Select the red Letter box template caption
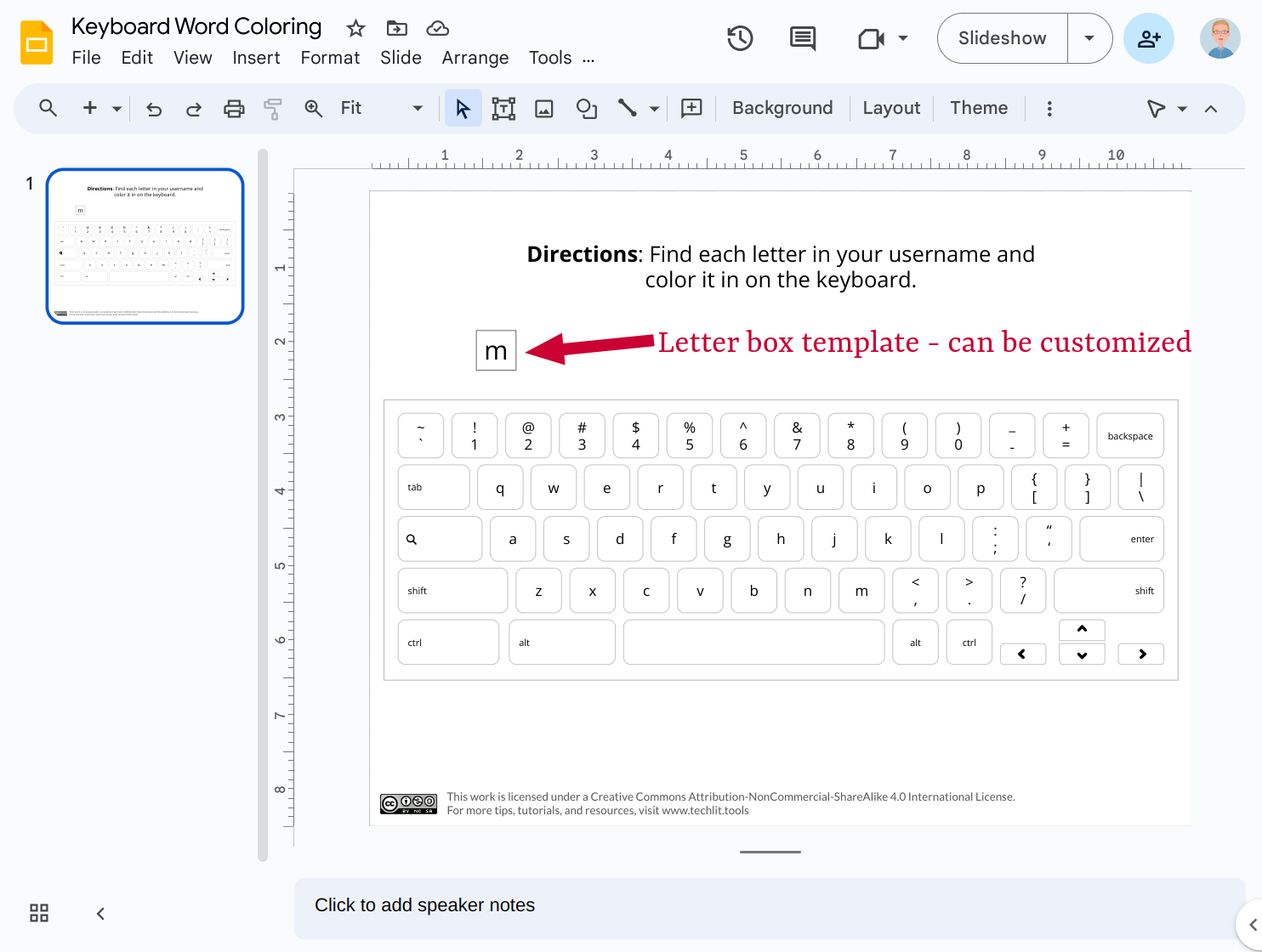 (x=924, y=343)
